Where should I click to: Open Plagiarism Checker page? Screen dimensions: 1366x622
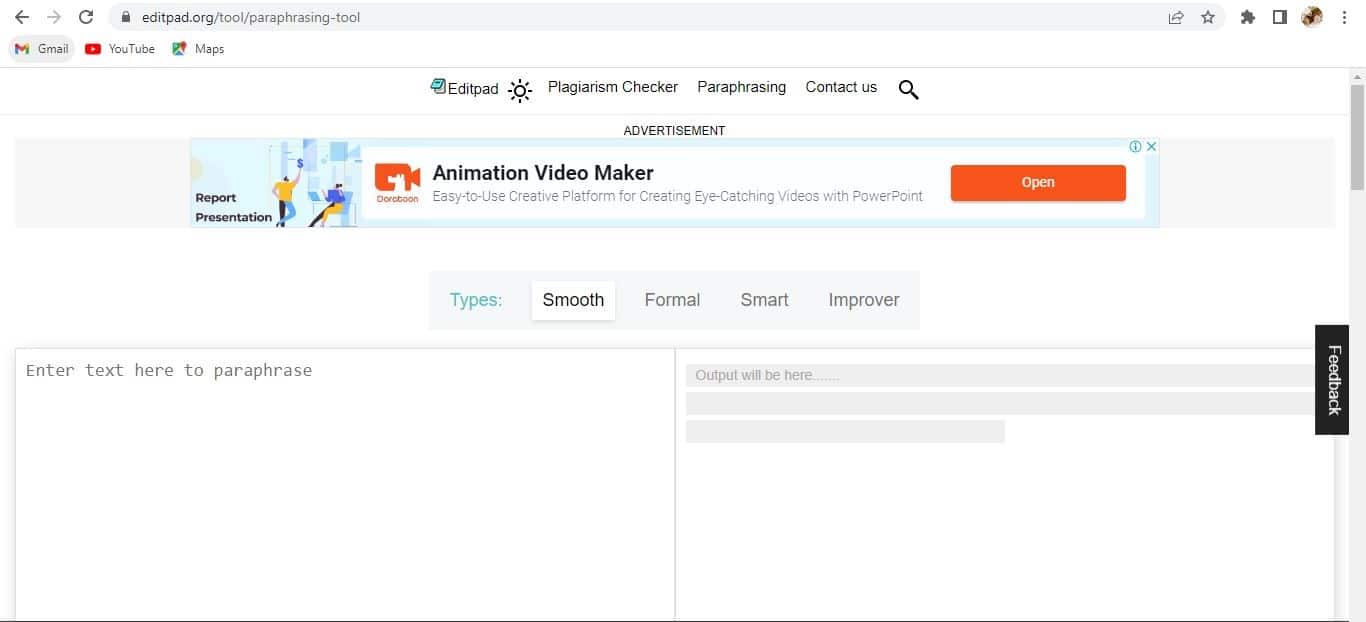tap(613, 87)
